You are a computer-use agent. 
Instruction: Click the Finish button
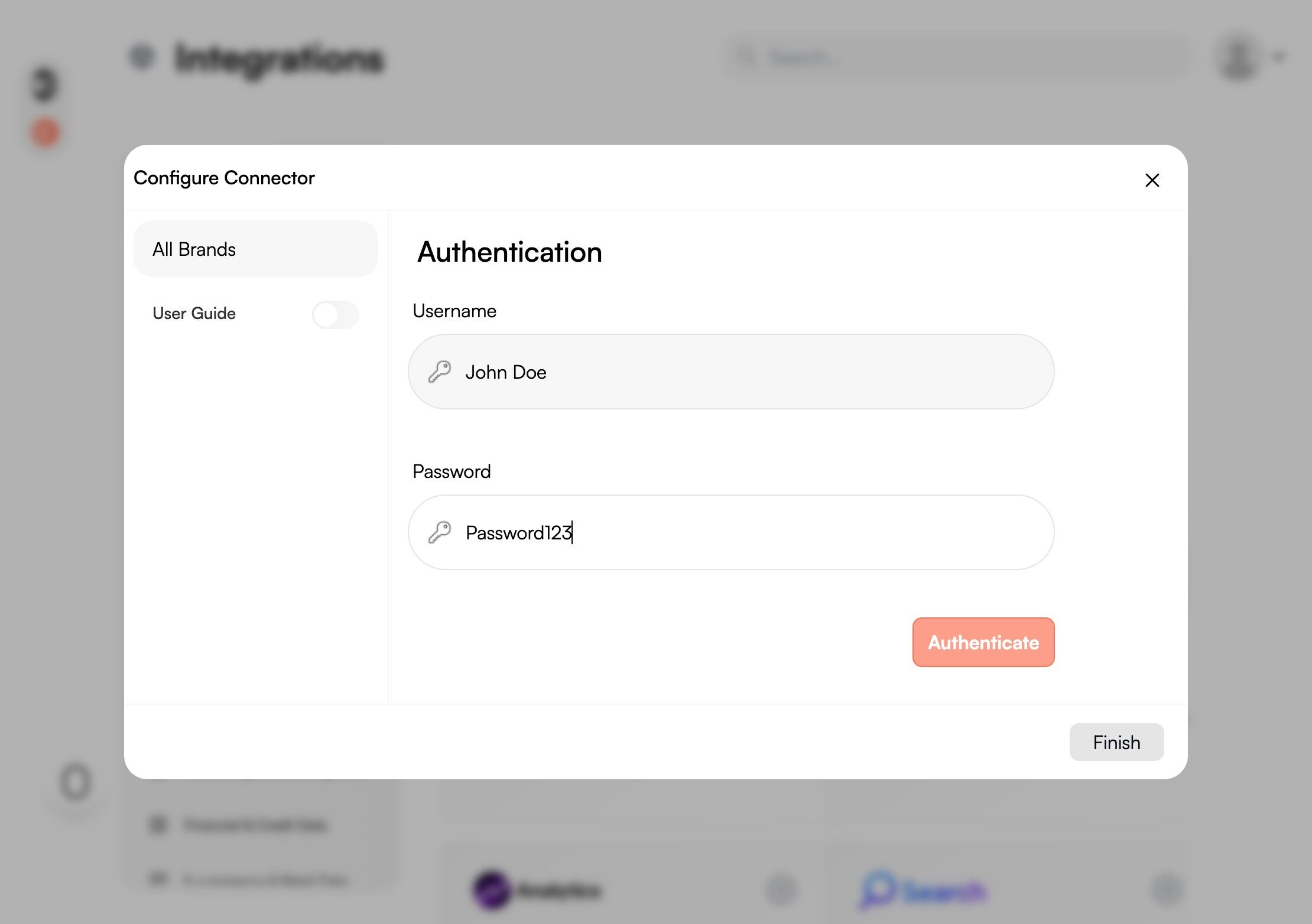tap(1116, 742)
